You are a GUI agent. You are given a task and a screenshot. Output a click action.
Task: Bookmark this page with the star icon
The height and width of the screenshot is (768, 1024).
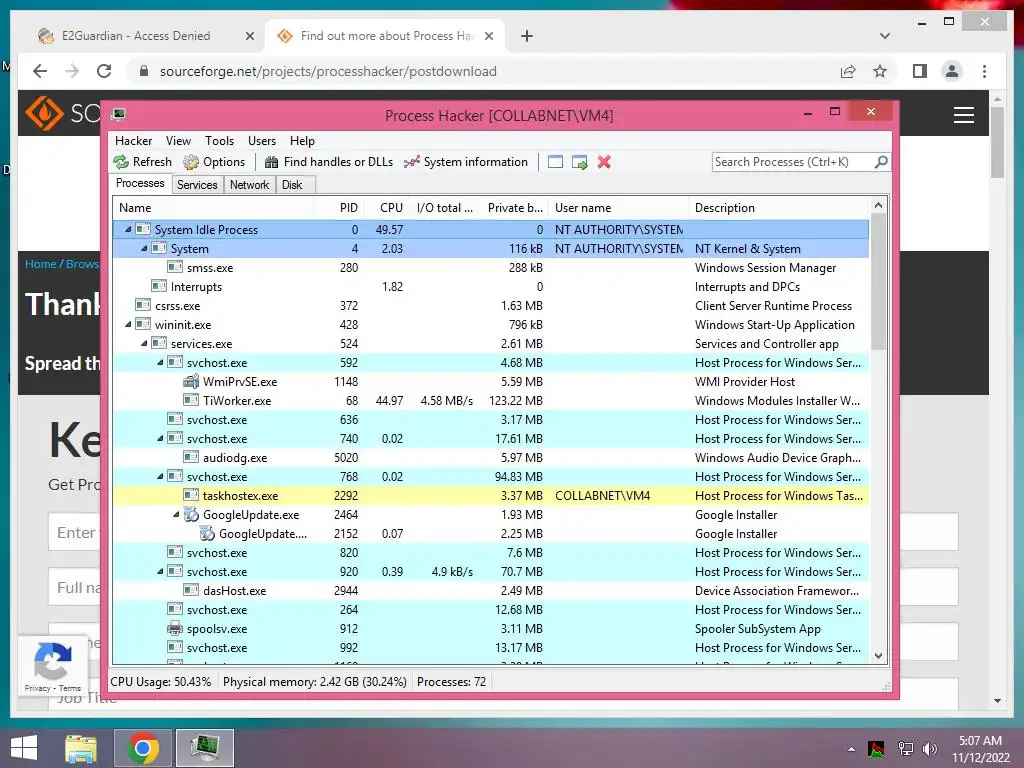tap(880, 71)
